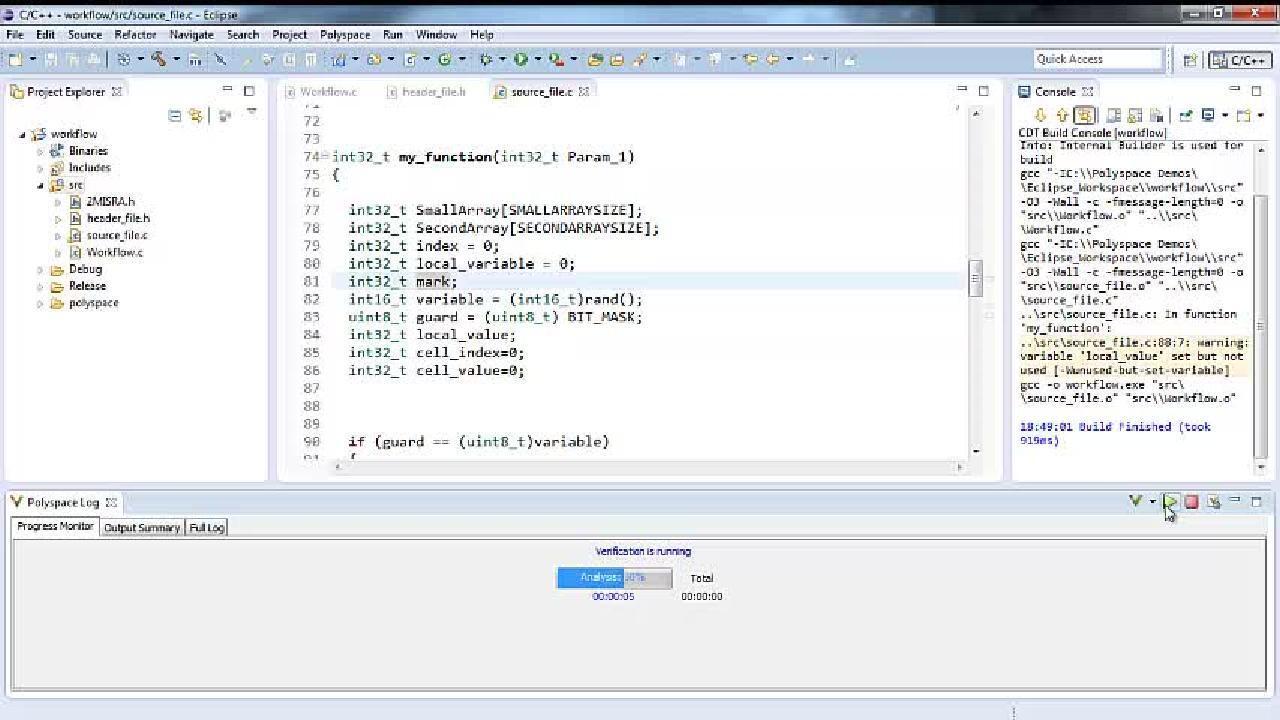
Task: Select the Output Summary tab
Action: tap(142, 527)
